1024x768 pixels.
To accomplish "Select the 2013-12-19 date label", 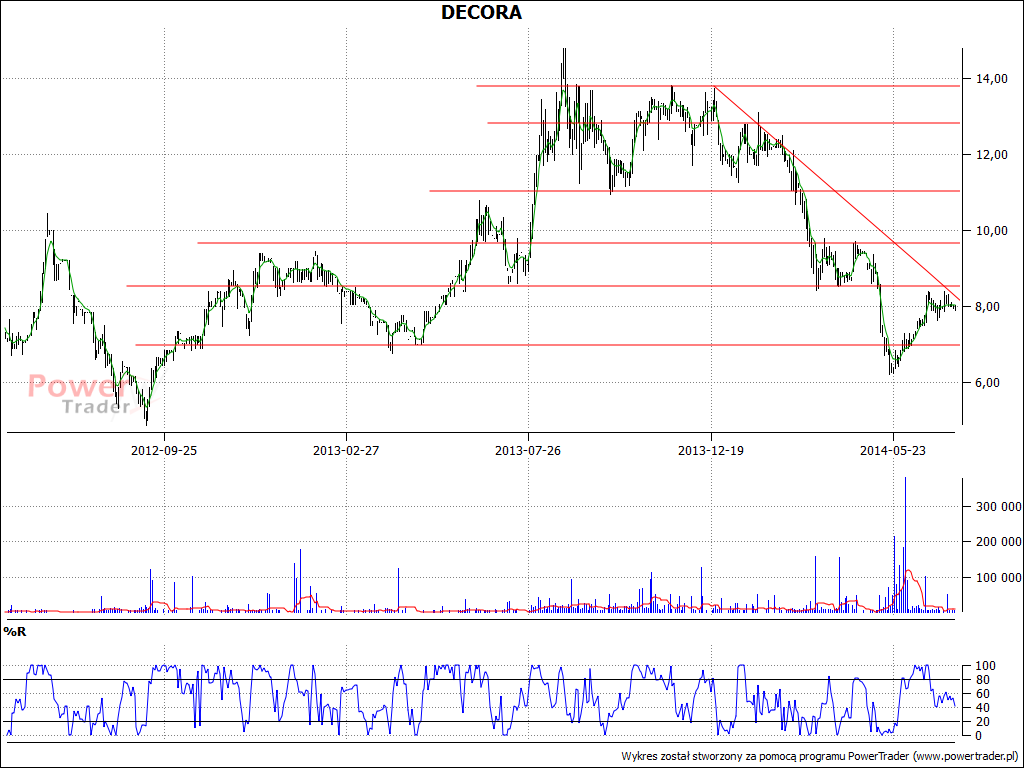I will coord(711,450).
